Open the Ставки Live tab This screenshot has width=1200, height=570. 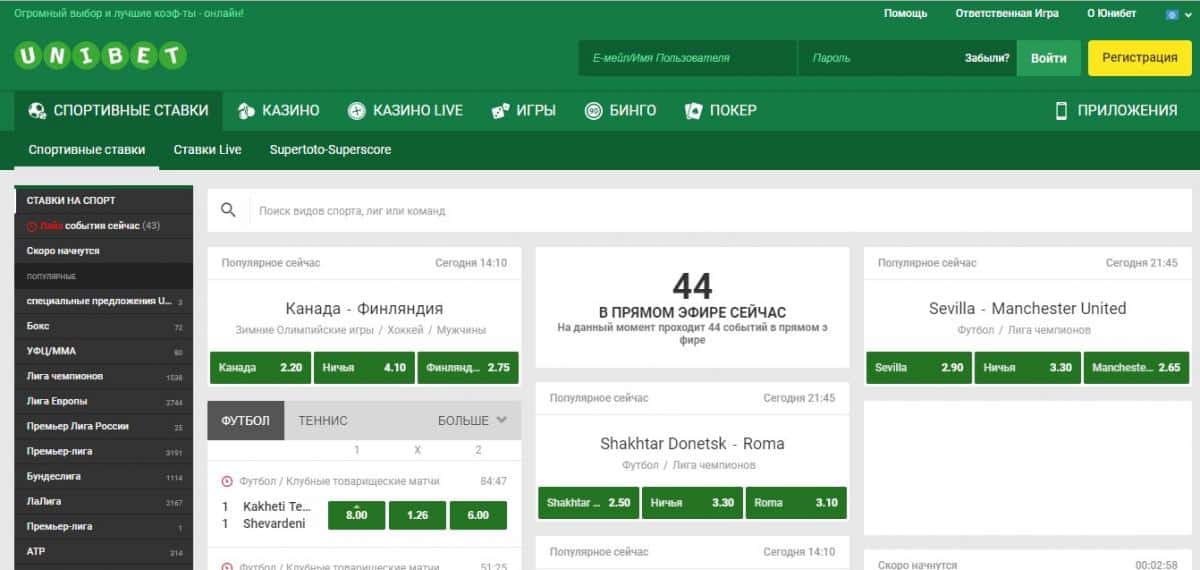pos(207,150)
